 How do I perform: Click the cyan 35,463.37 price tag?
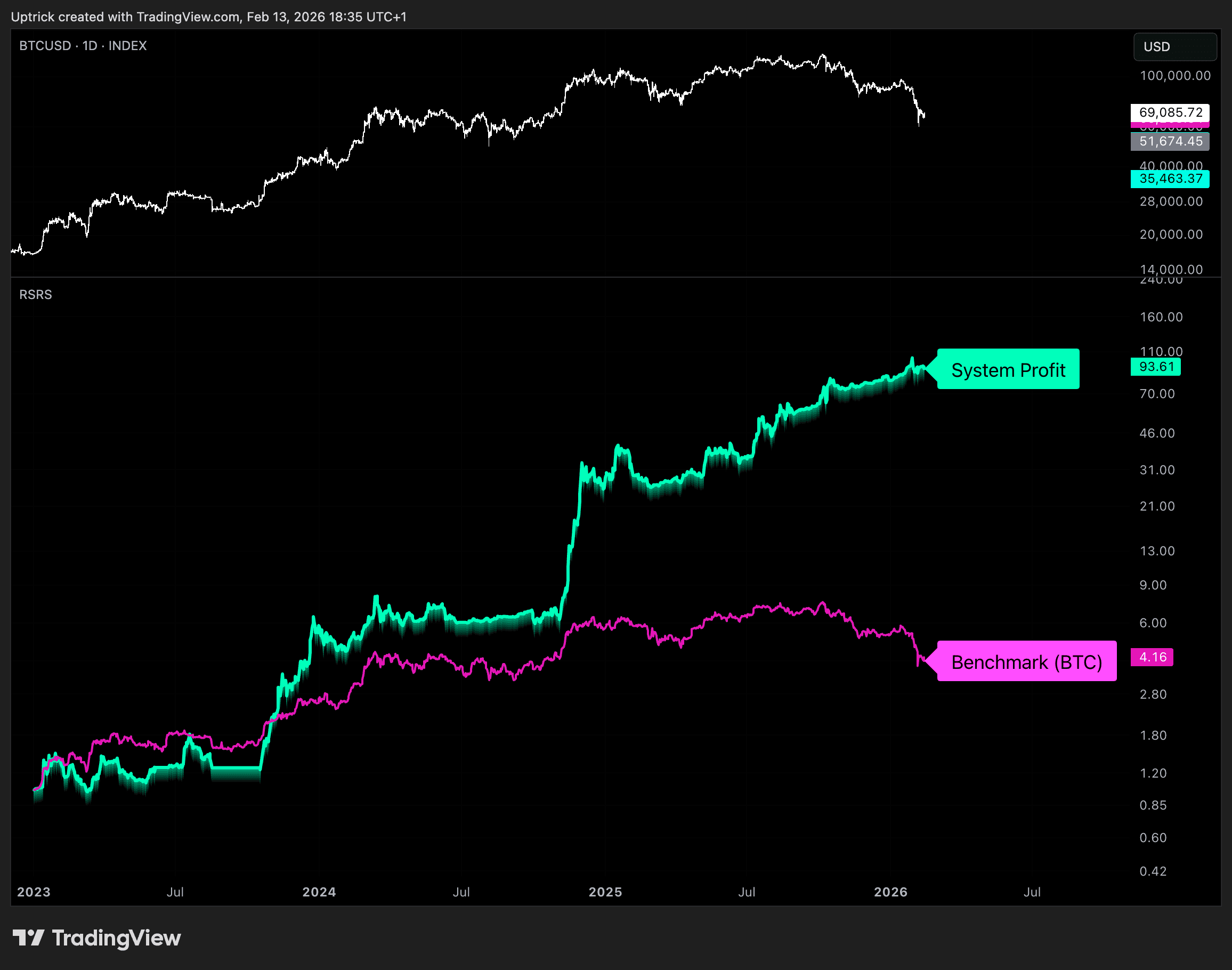pyautogui.click(x=1170, y=179)
